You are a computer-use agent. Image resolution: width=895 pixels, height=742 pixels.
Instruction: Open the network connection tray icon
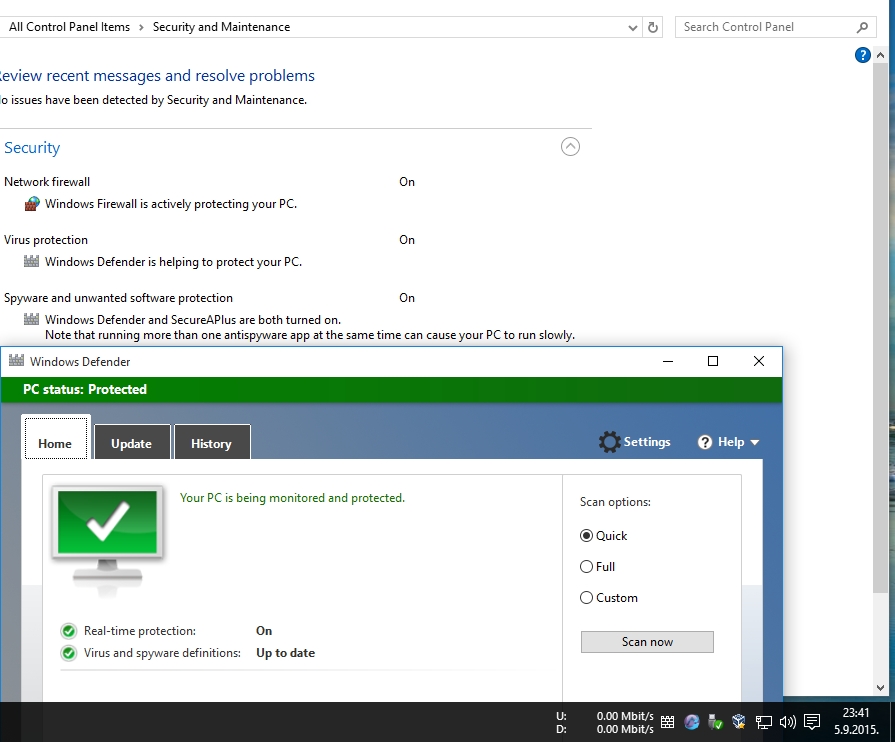(764, 723)
